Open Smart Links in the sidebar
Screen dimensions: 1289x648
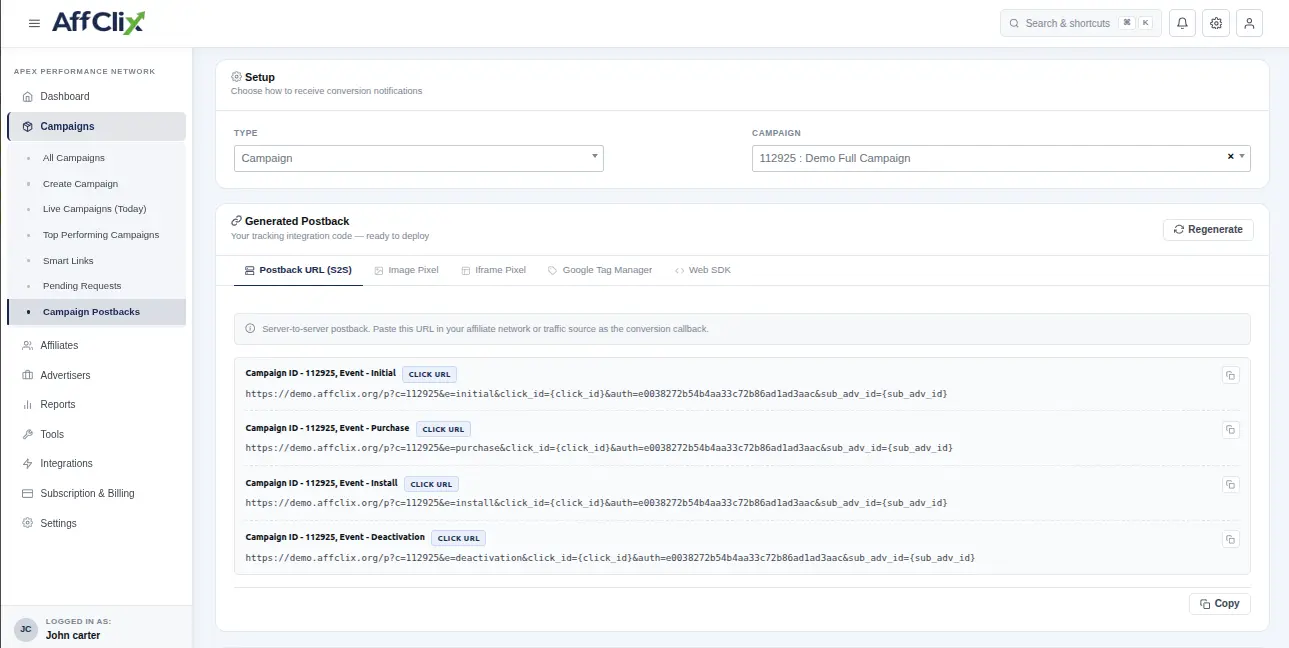pos(96,261)
